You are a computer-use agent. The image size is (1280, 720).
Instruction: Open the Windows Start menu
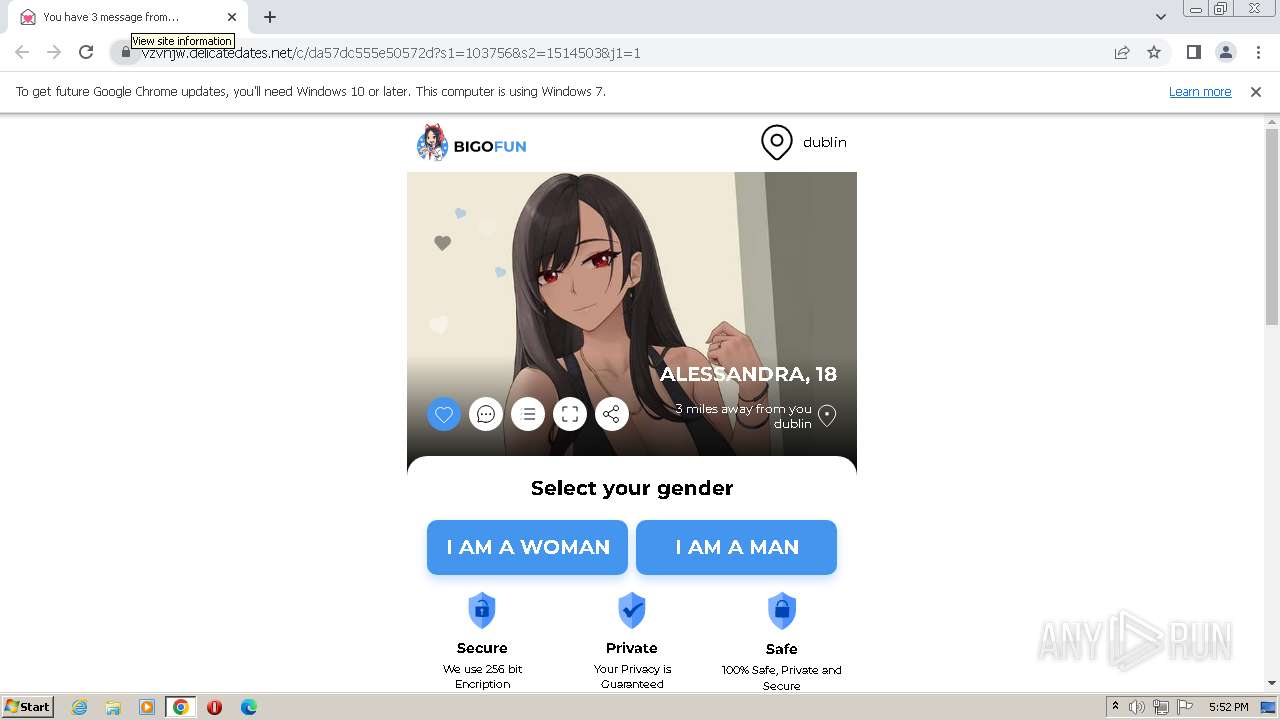point(28,707)
